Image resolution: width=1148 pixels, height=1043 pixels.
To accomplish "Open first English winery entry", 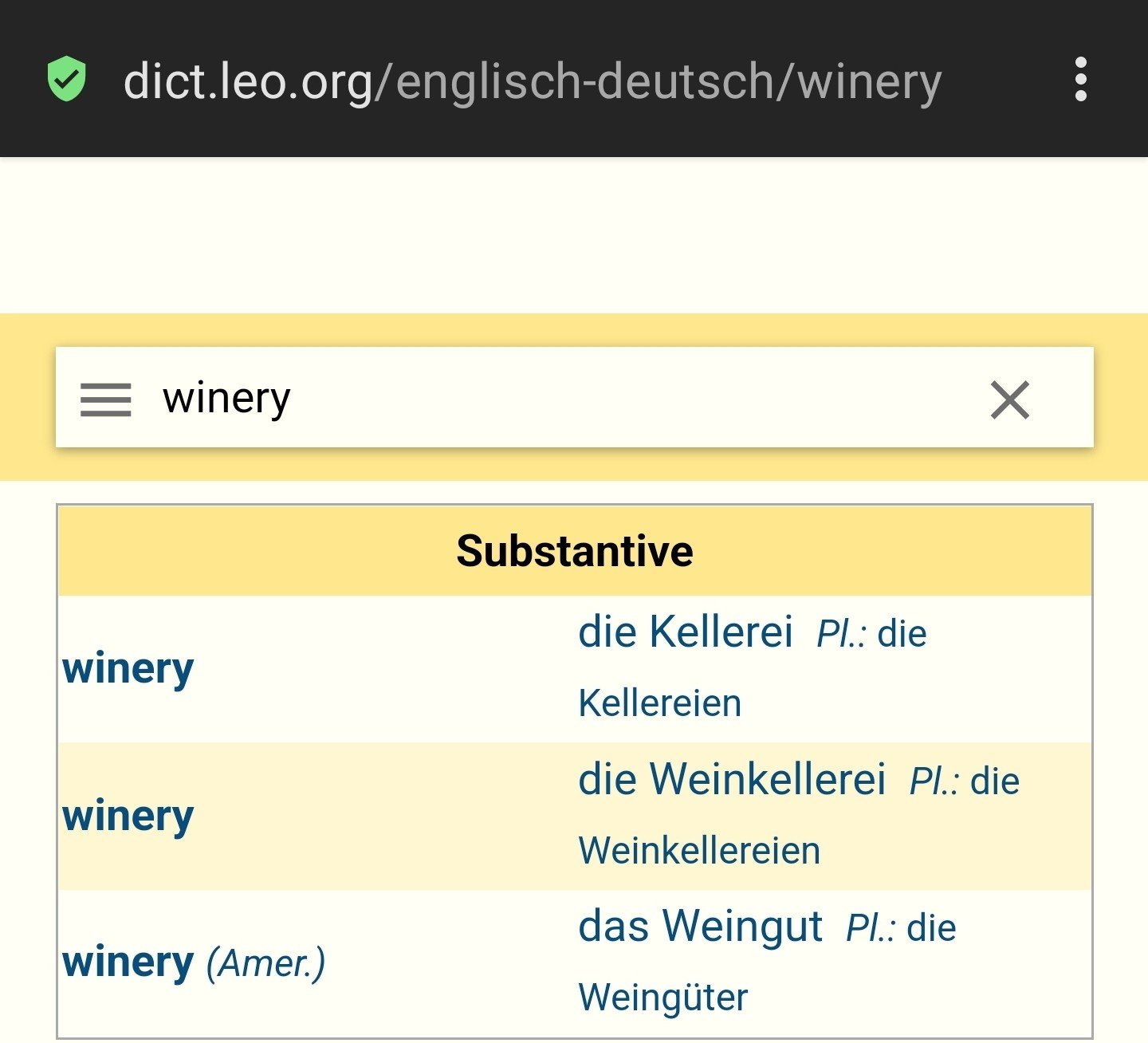I will (128, 668).
